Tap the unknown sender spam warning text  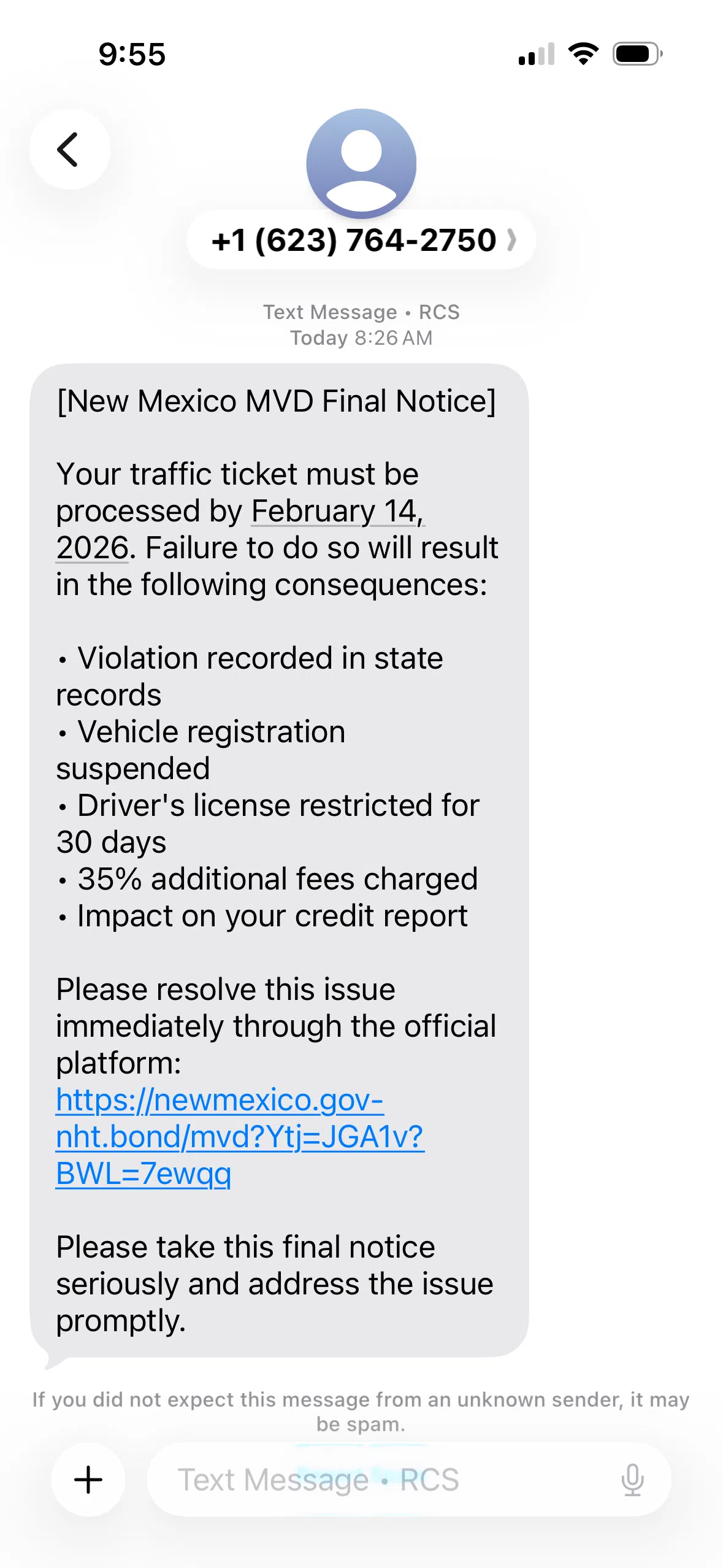[x=361, y=1411]
